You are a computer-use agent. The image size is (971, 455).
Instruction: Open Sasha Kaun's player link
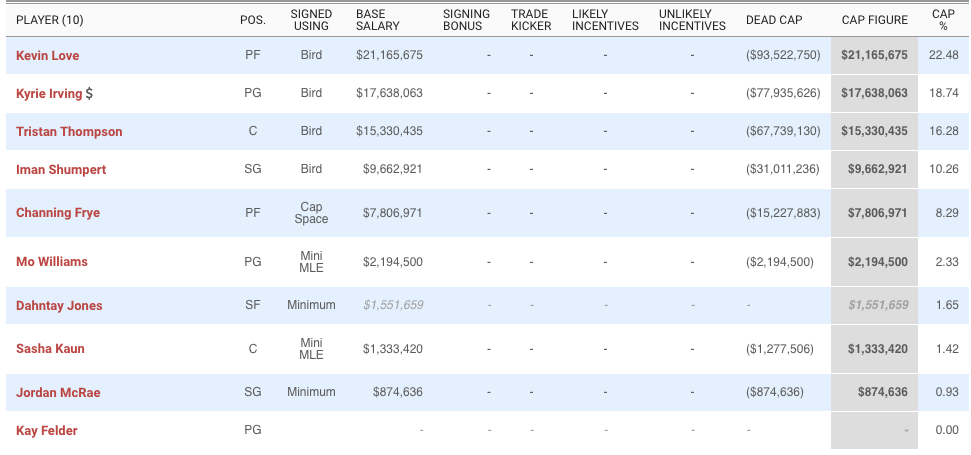click(x=50, y=349)
